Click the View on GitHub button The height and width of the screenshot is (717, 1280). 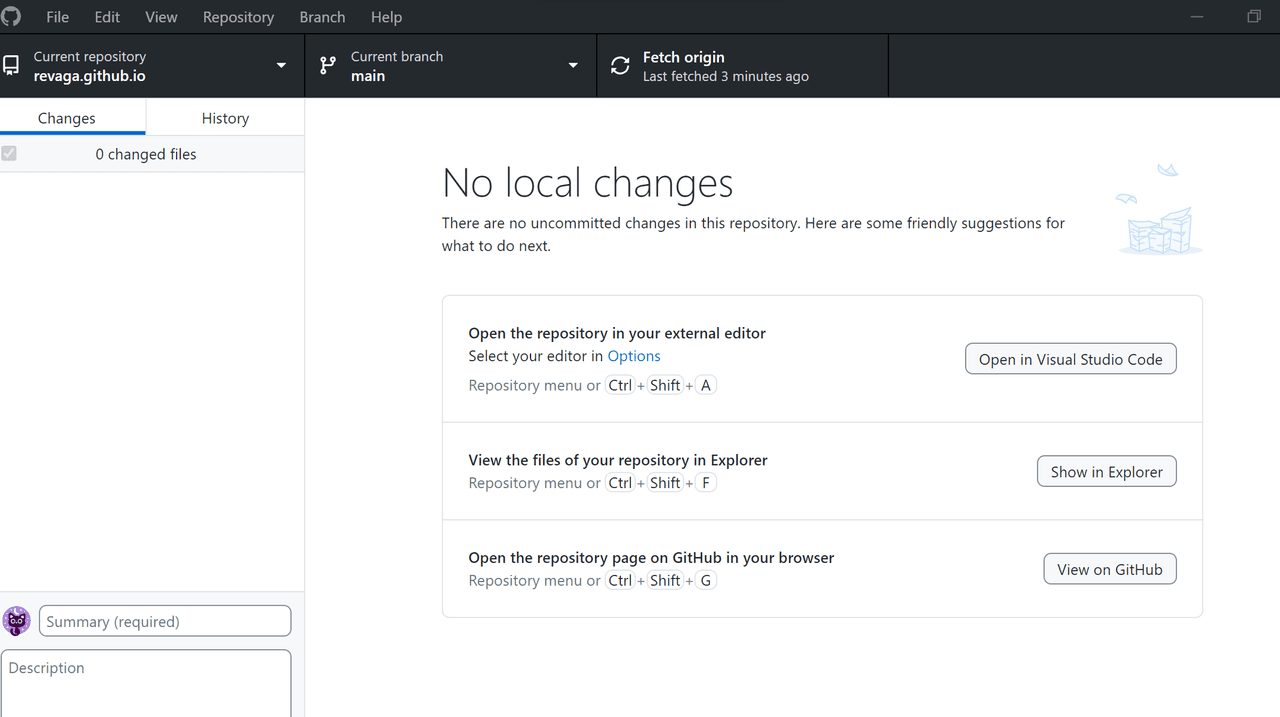coord(1109,569)
